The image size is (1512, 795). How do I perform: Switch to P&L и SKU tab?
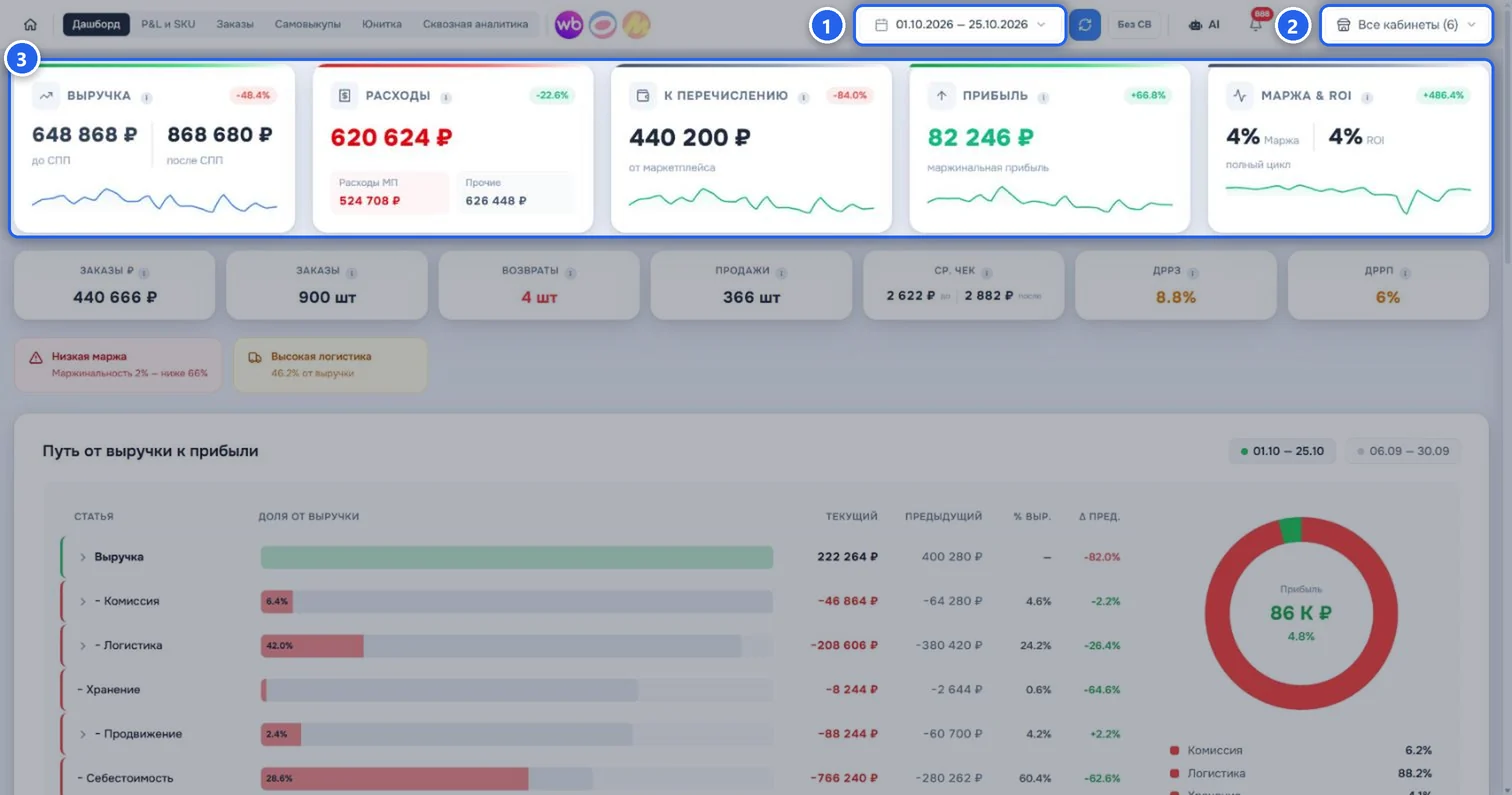[168, 24]
